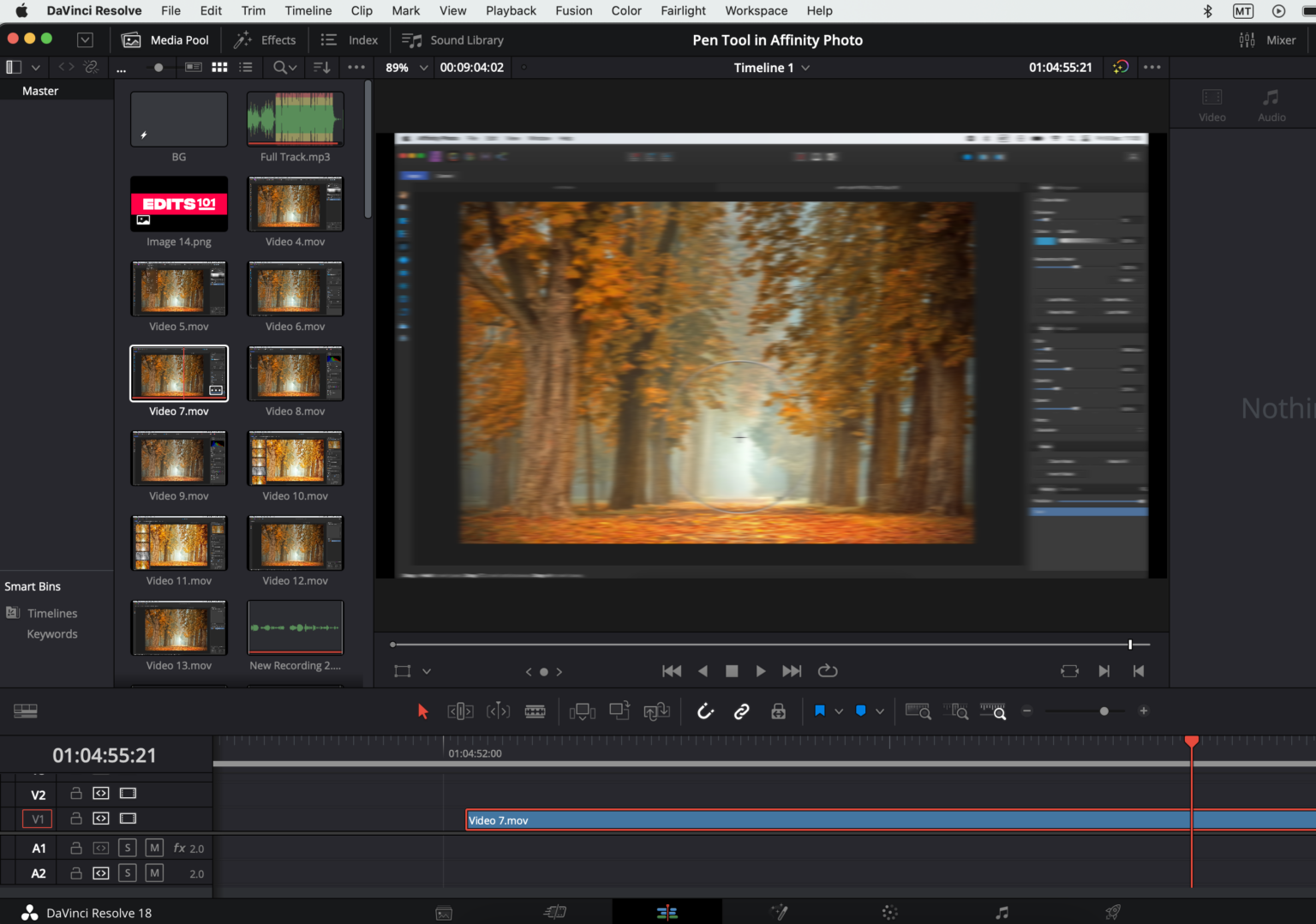Click the Insert Clip icon

(x=583, y=711)
